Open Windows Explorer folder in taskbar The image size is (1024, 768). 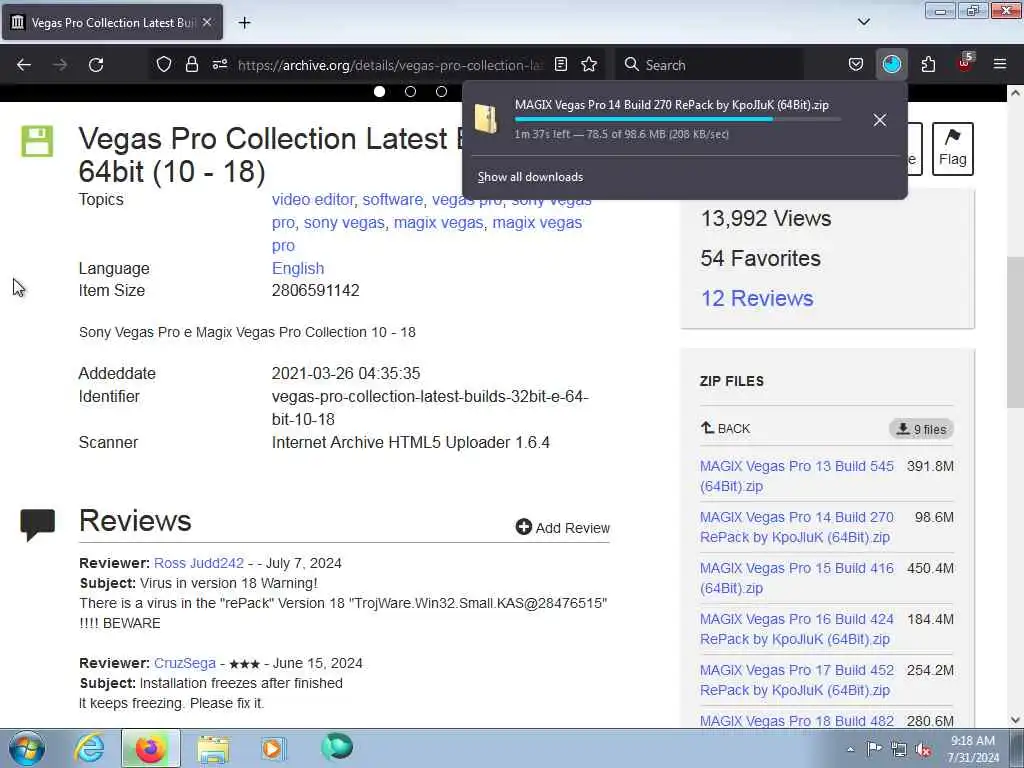click(213, 748)
